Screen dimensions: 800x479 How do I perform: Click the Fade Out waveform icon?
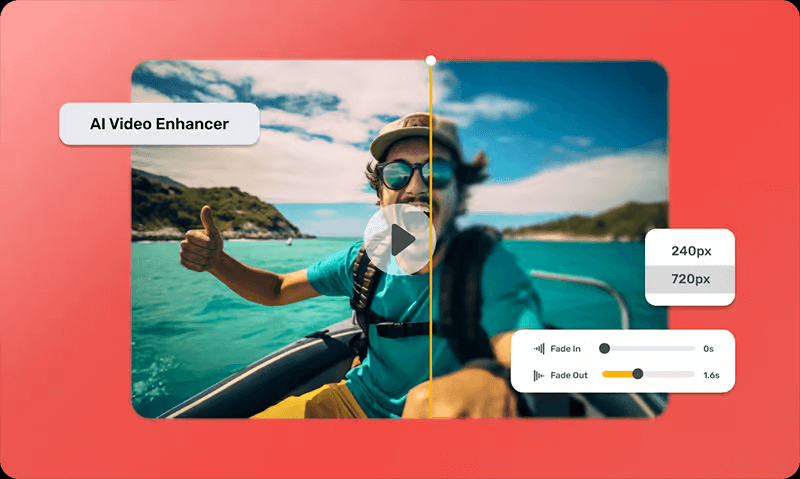pos(539,375)
